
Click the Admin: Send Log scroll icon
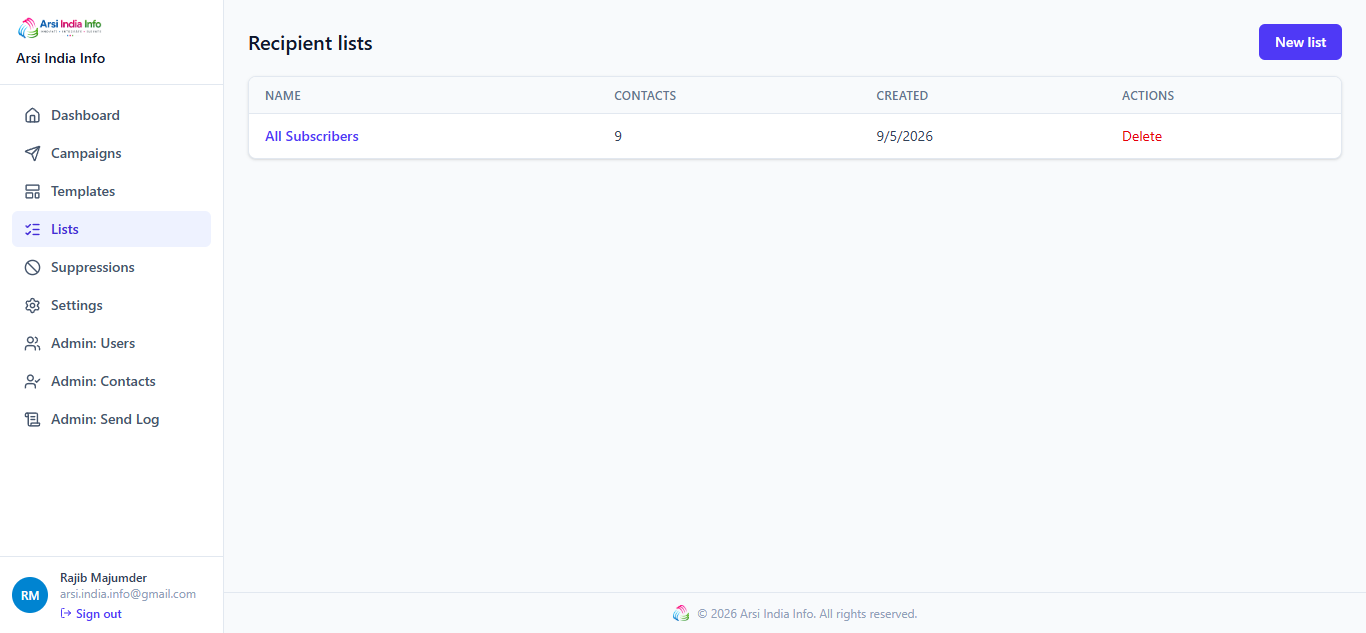32,419
